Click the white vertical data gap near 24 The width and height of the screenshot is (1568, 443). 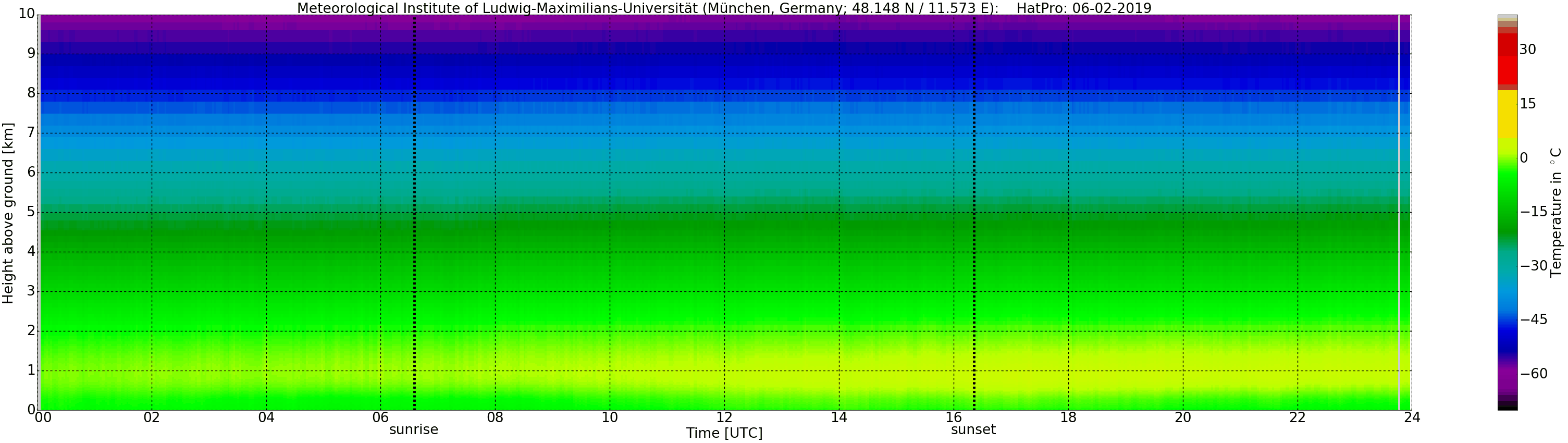point(1399,213)
